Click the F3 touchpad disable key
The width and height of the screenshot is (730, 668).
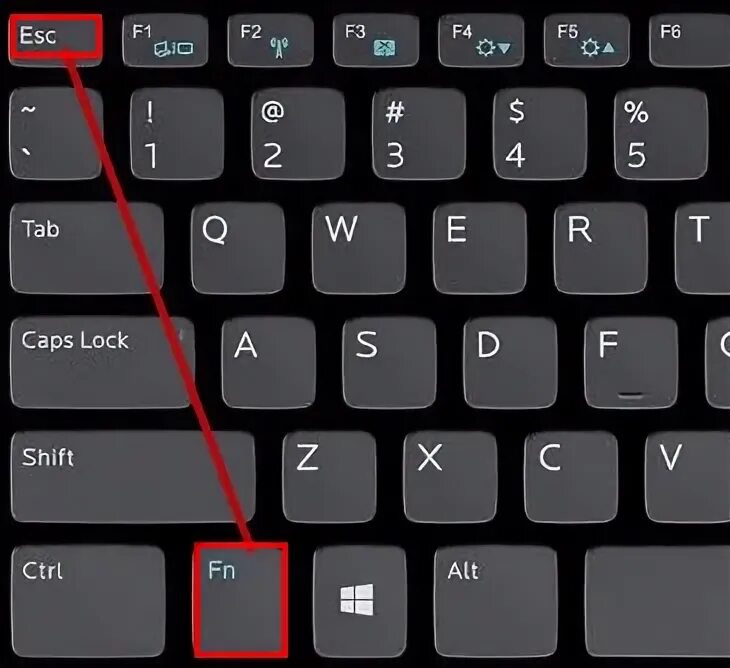376,40
